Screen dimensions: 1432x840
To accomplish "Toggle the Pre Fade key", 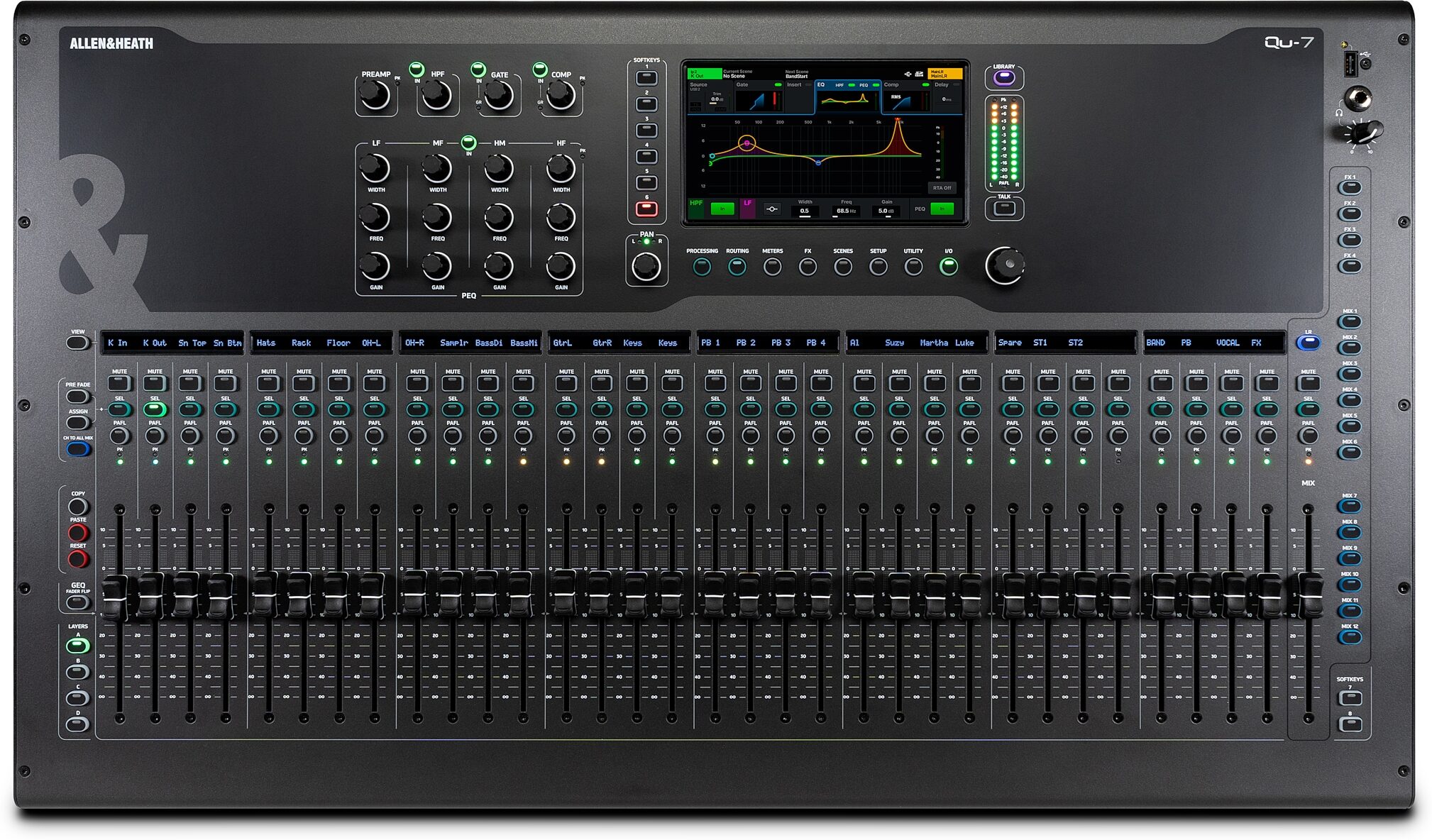I will coord(77,397).
